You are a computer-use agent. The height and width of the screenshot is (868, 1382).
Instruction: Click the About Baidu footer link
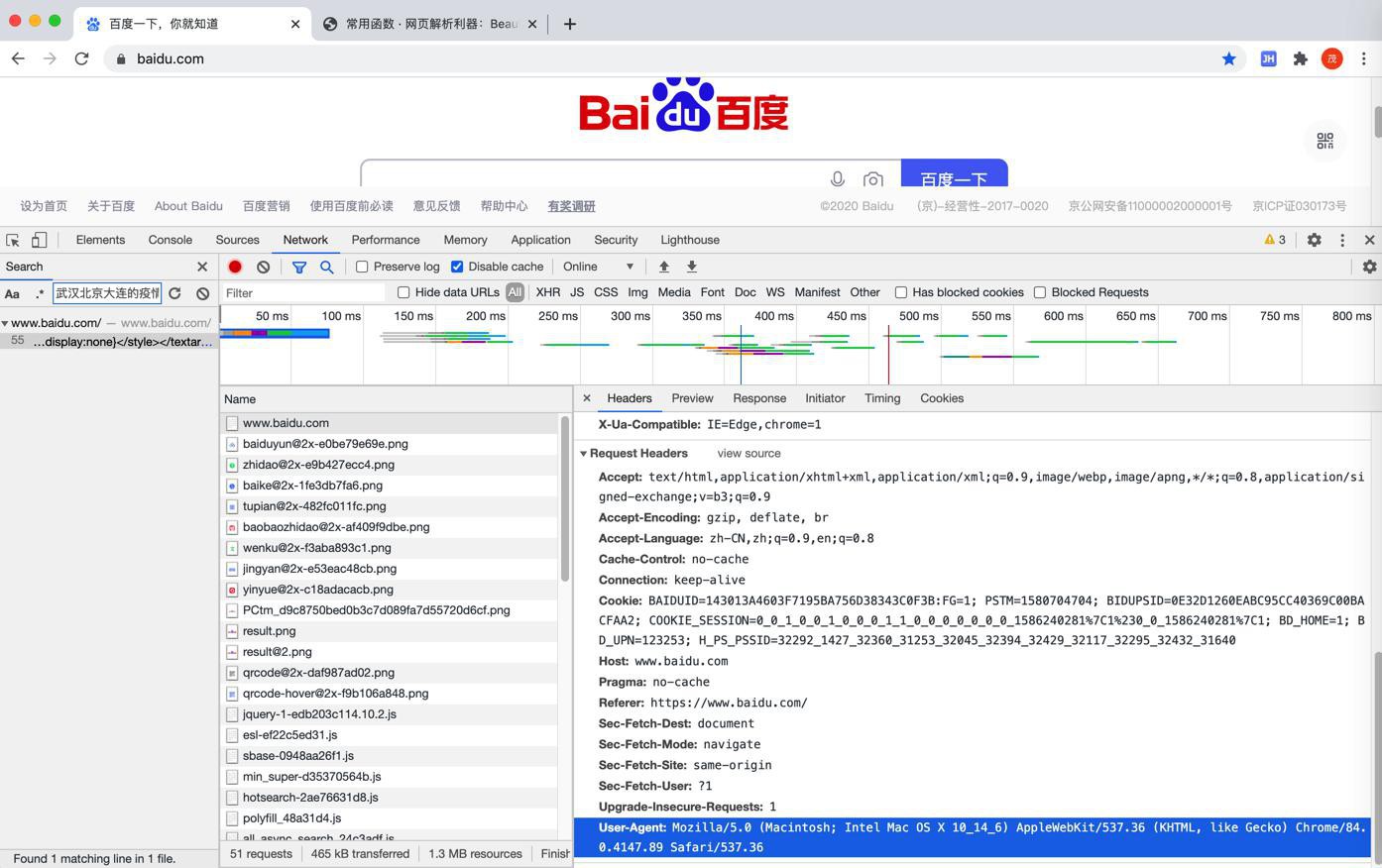(188, 206)
